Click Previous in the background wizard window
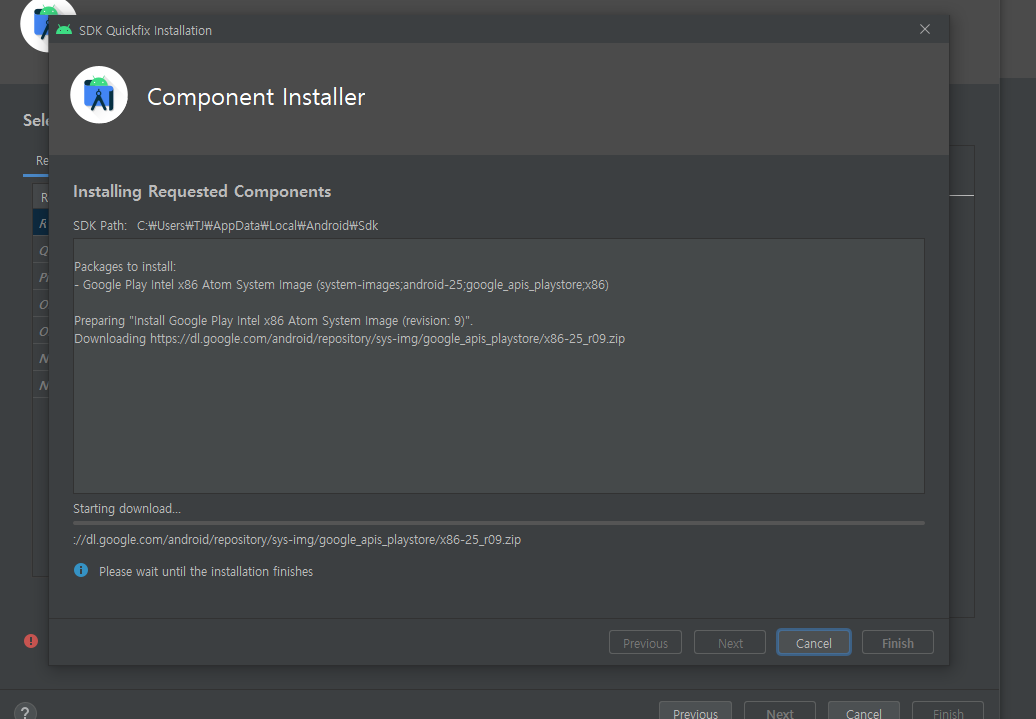Viewport: 1036px width, 719px height. click(x=695, y=712)
